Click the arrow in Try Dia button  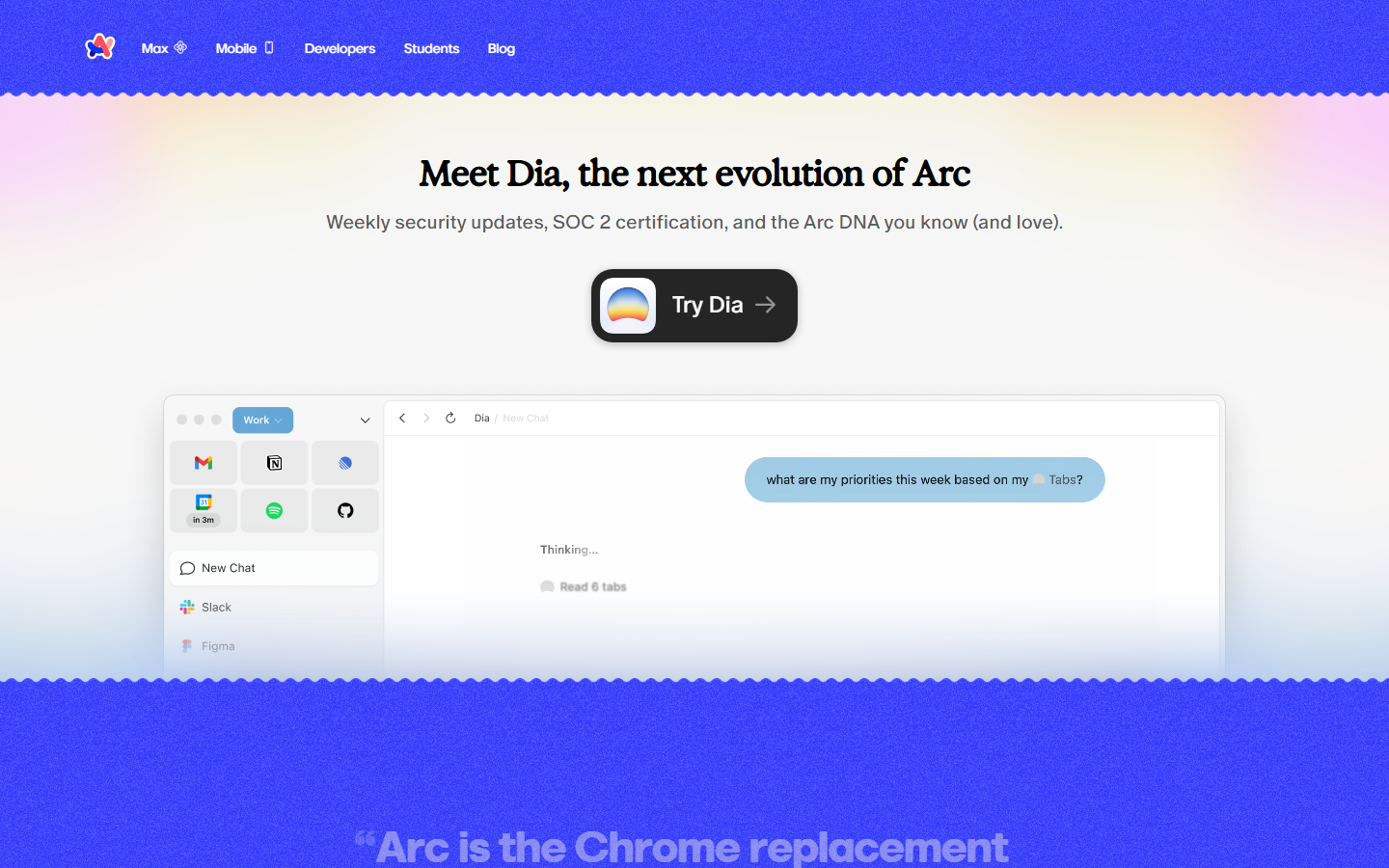coord(766,305)
